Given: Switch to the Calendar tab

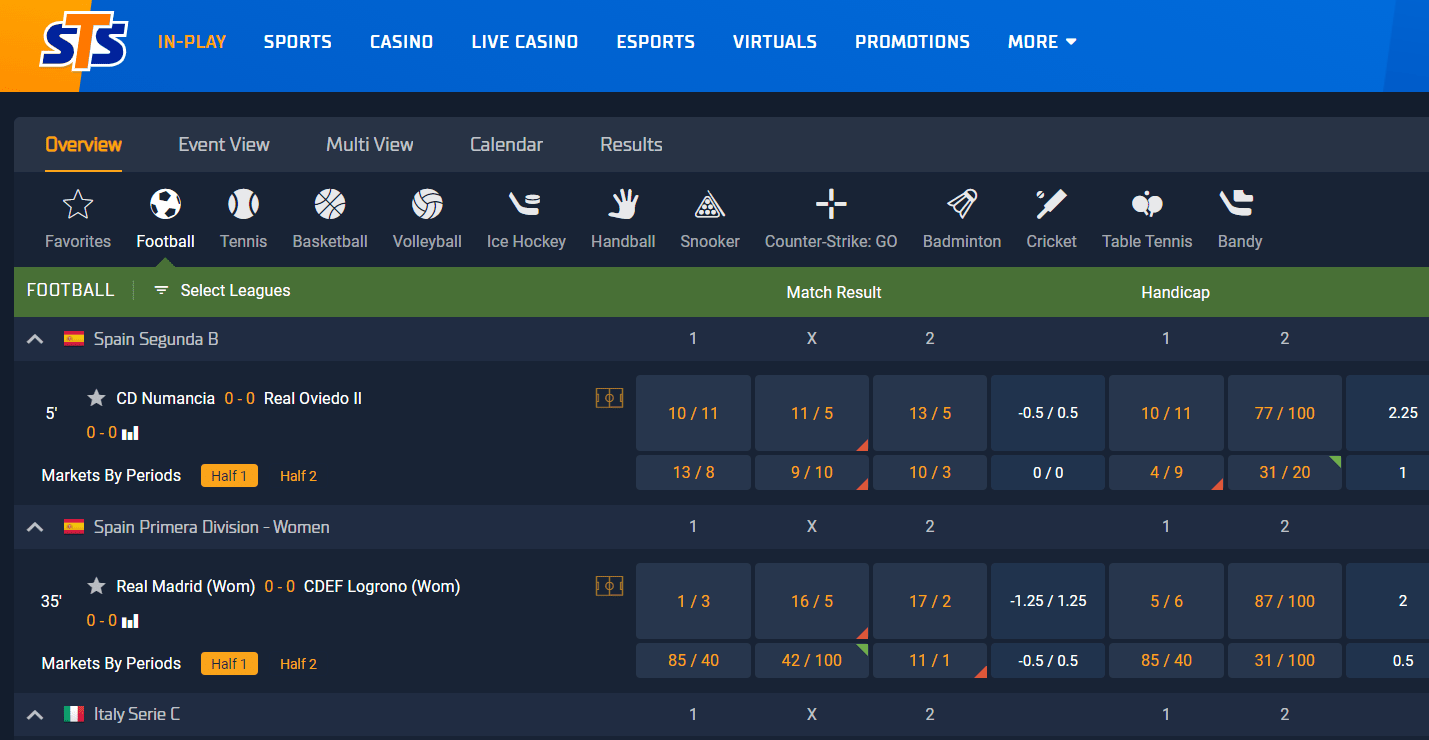Looking at the screenshot, I should click(506, 144).
